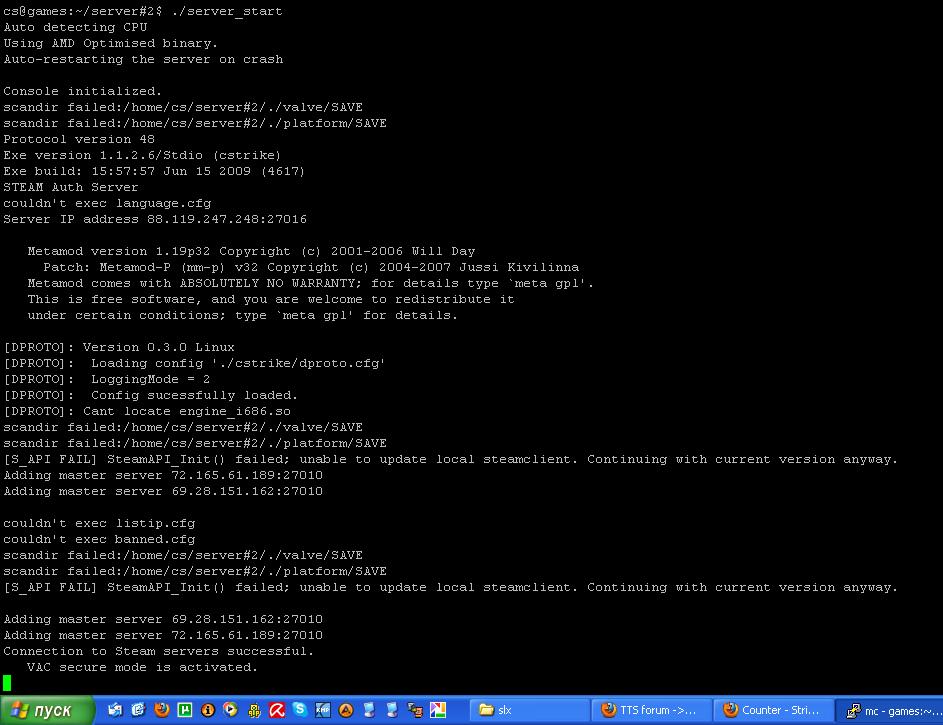Click 'Exe version 1.1.2.6/Stdio (cstrike)' line
The image size is (943, 725).
142,155
